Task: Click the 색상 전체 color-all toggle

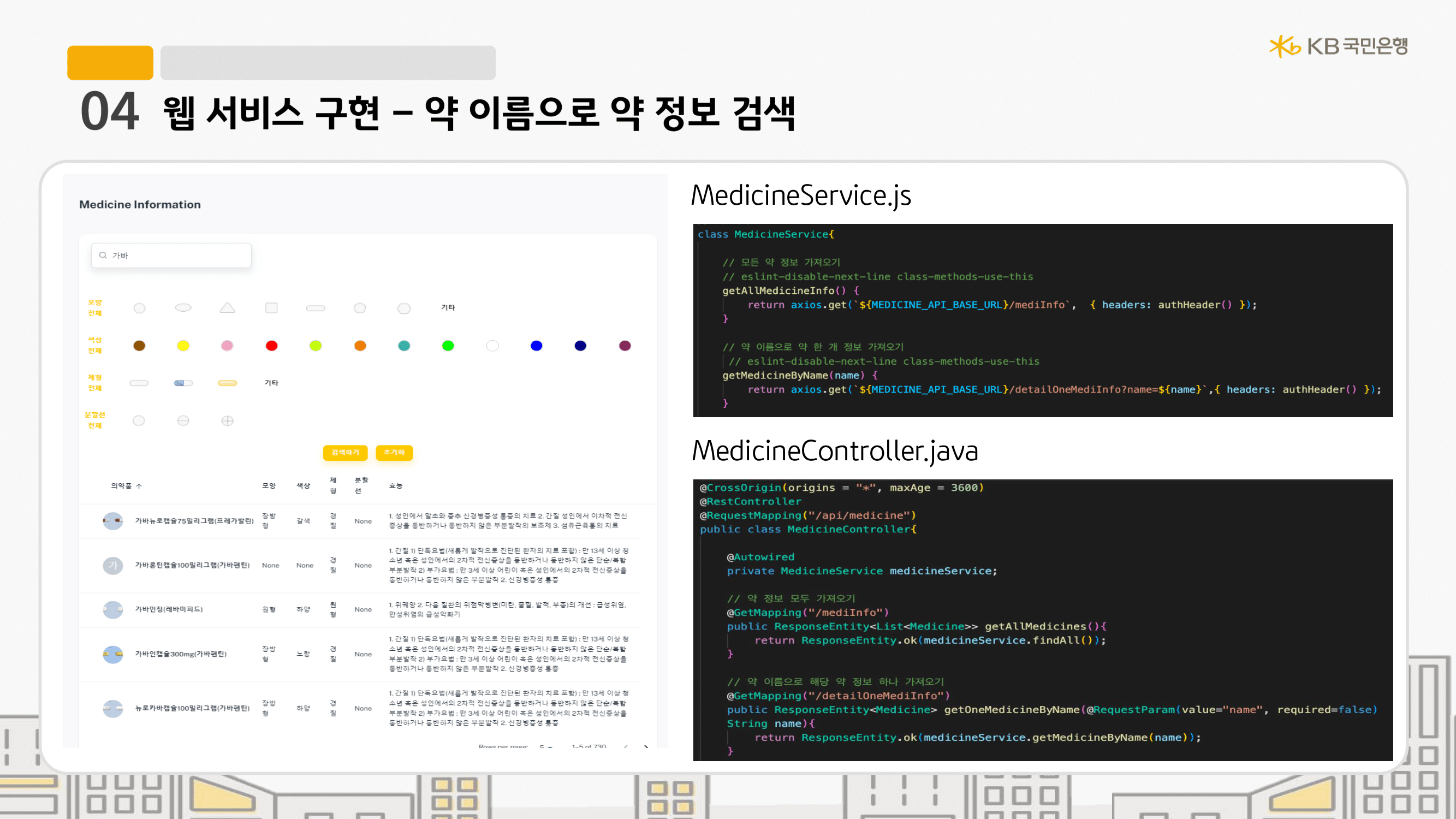Action: 95,346
